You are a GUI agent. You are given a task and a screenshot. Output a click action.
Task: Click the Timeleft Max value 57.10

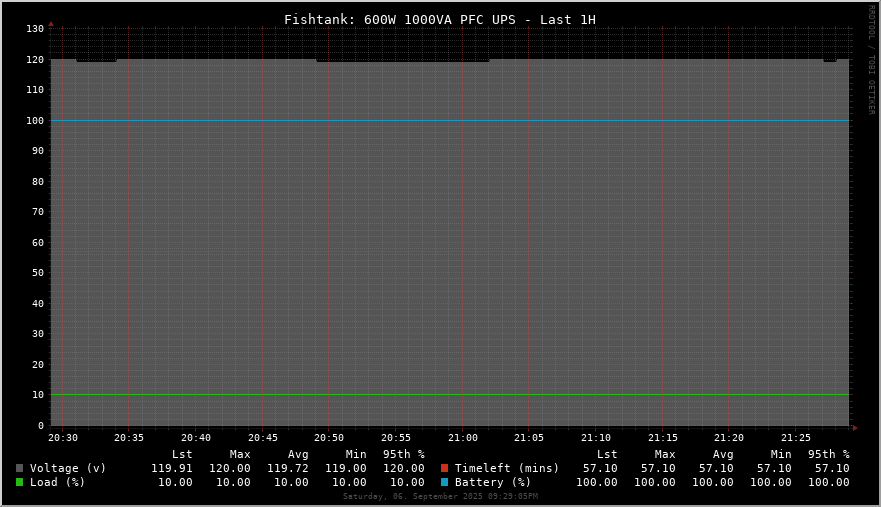point(658,468)
